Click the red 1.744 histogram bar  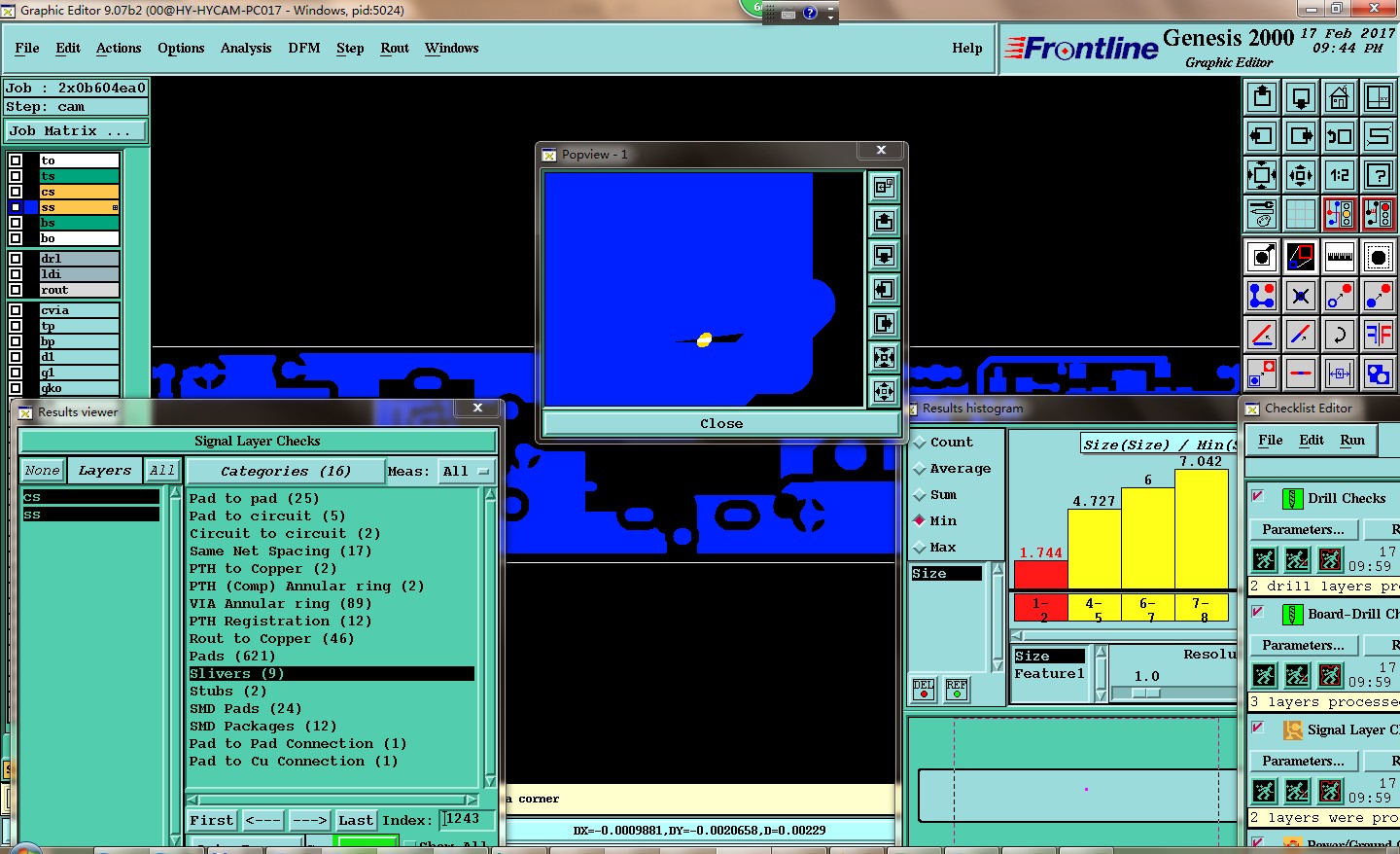(x=1040, y=576)
